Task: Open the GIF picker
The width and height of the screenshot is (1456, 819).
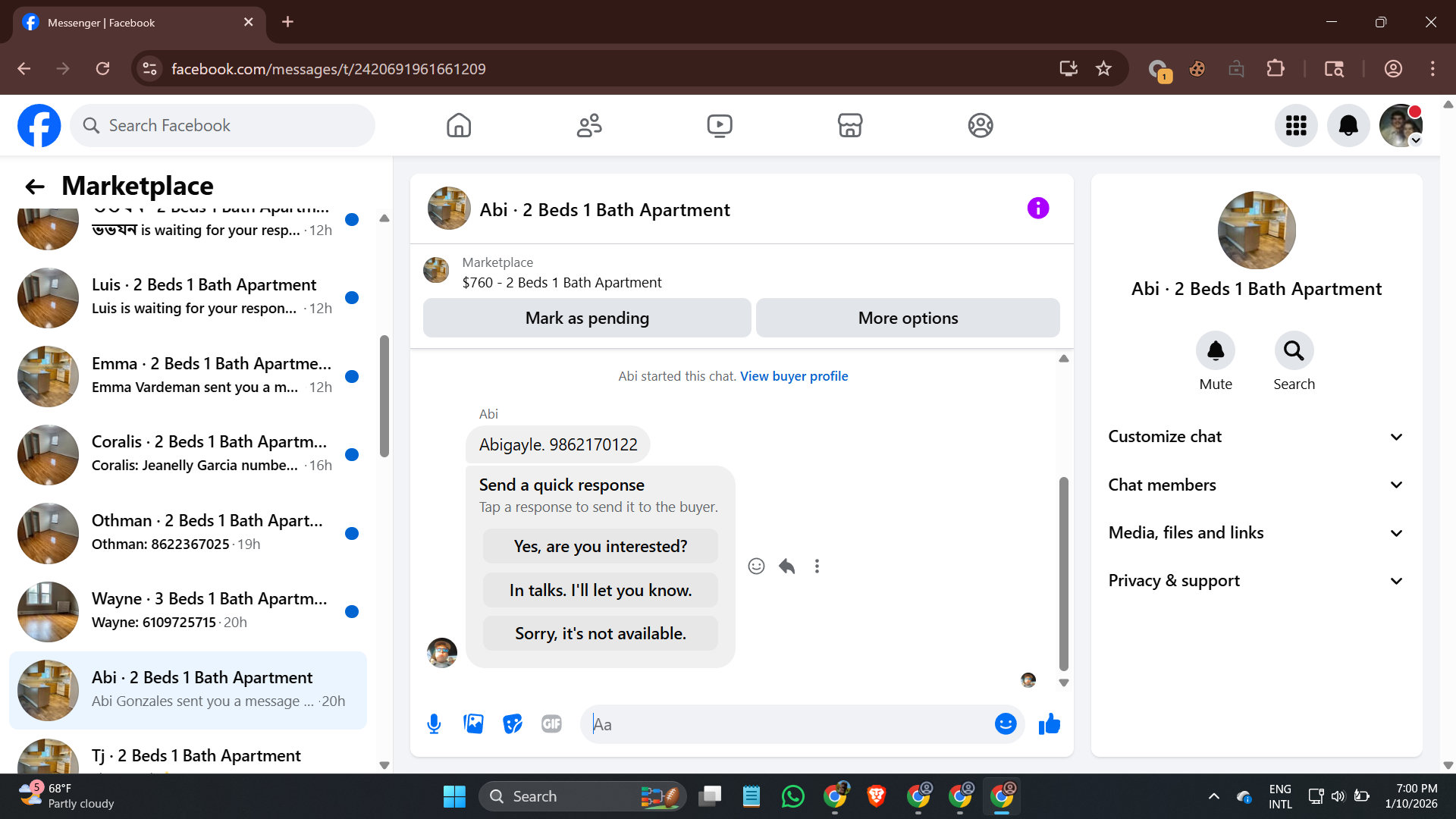Action: point(551,724)
